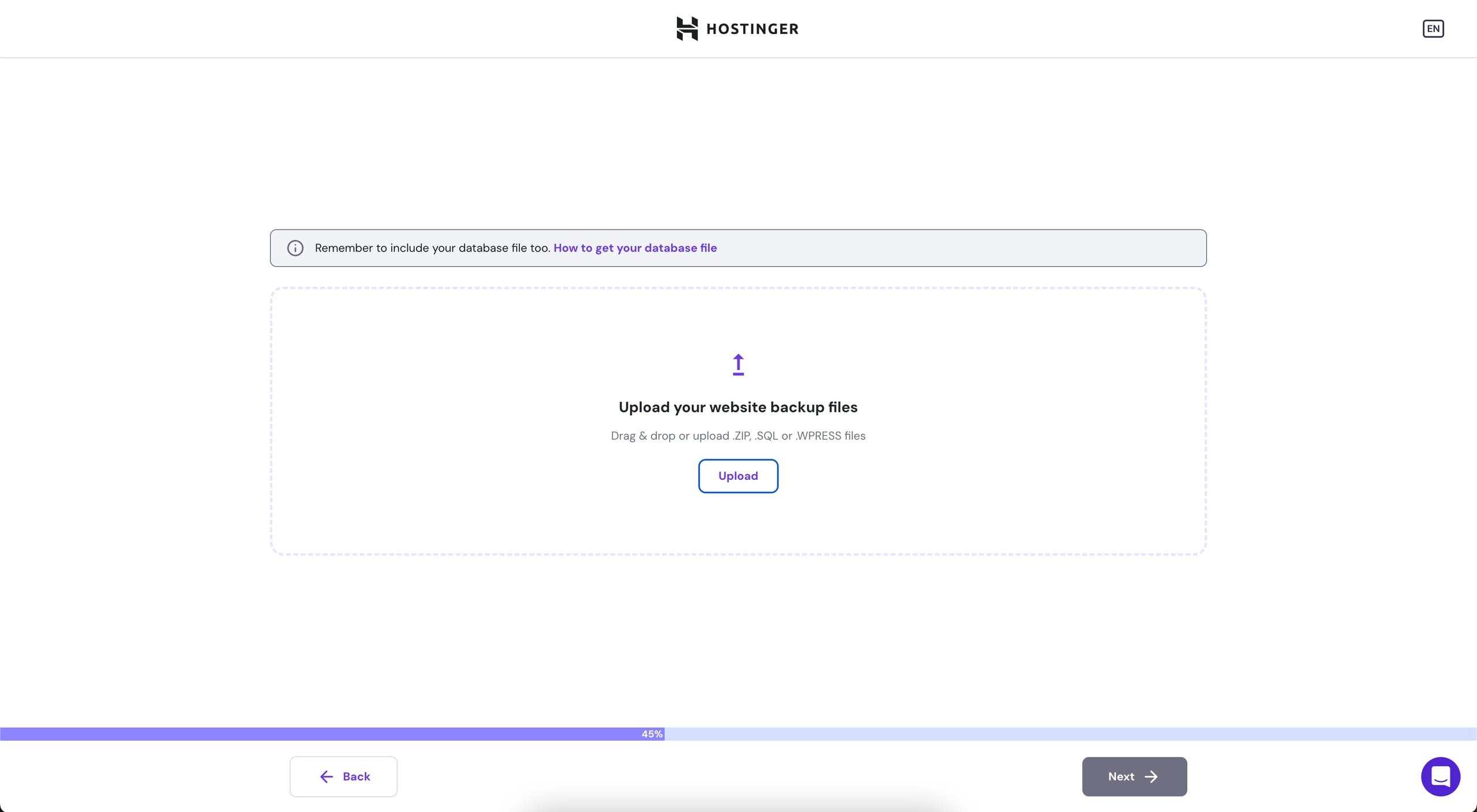Open the EN language selector
The image size is (1477, 812).
point(1433,29)
